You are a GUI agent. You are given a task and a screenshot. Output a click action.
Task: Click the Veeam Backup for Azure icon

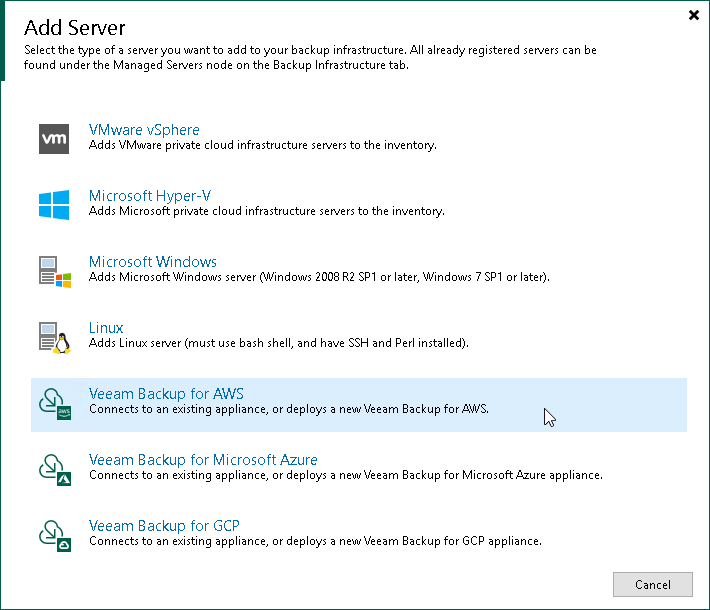coord(54,469)
